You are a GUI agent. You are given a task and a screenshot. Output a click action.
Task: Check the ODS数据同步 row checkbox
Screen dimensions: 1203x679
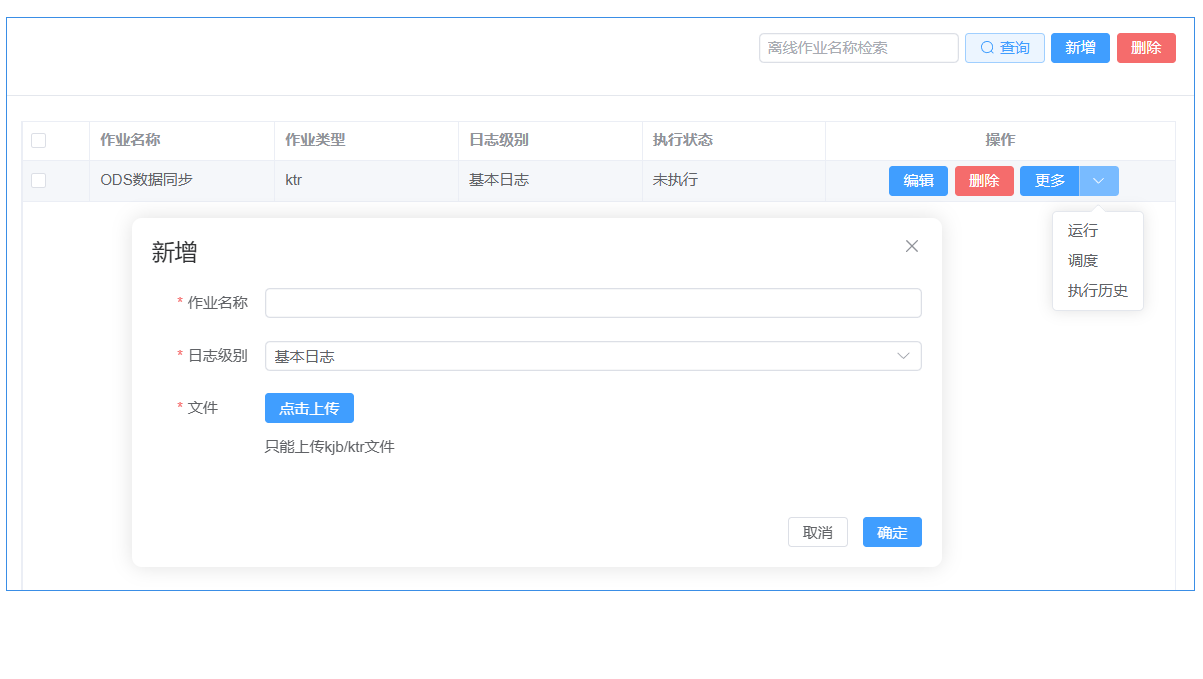38,180
